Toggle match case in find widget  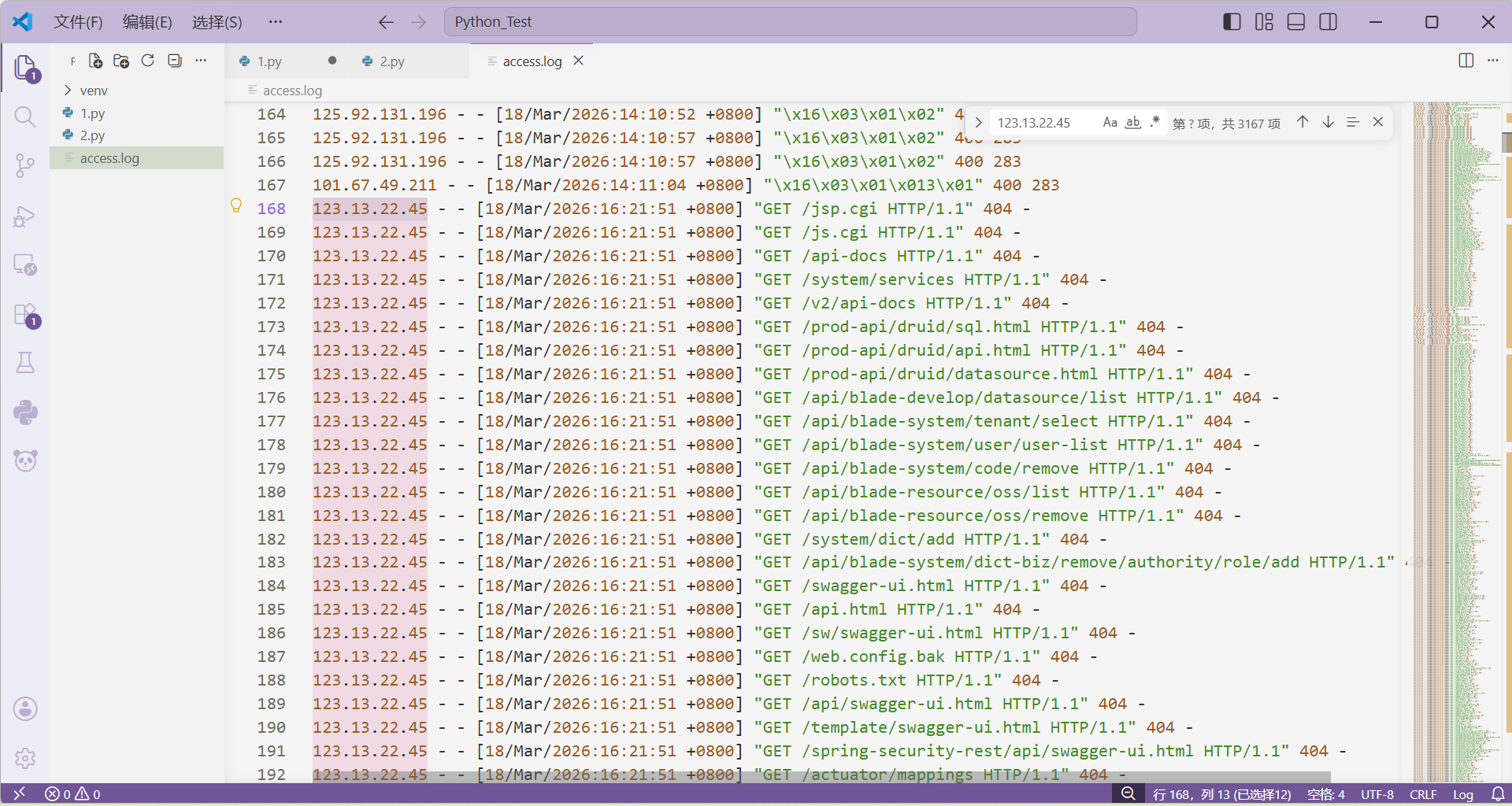[x=1110, y=122]
